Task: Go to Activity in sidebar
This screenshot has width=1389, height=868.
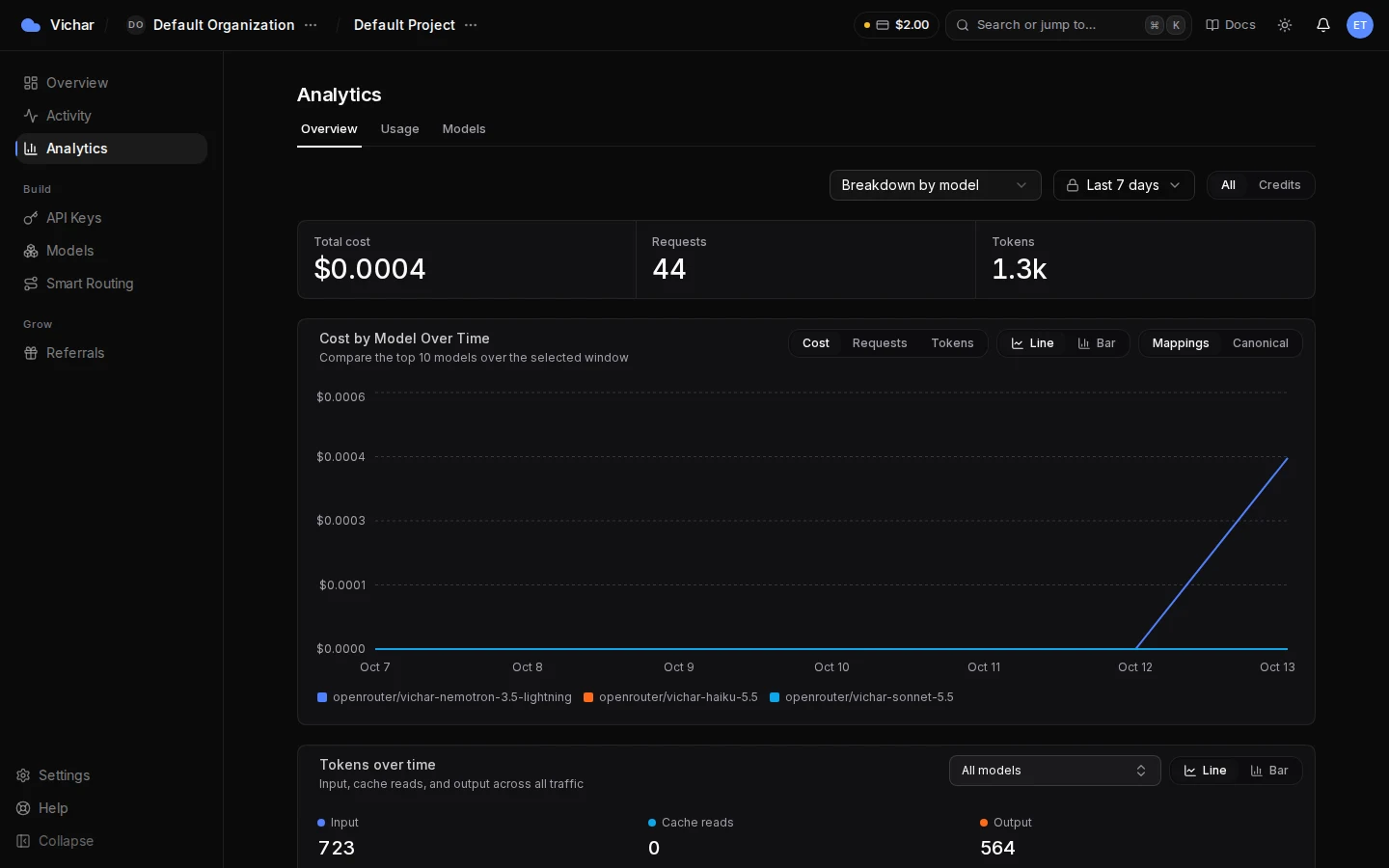Action: (111, 116)
